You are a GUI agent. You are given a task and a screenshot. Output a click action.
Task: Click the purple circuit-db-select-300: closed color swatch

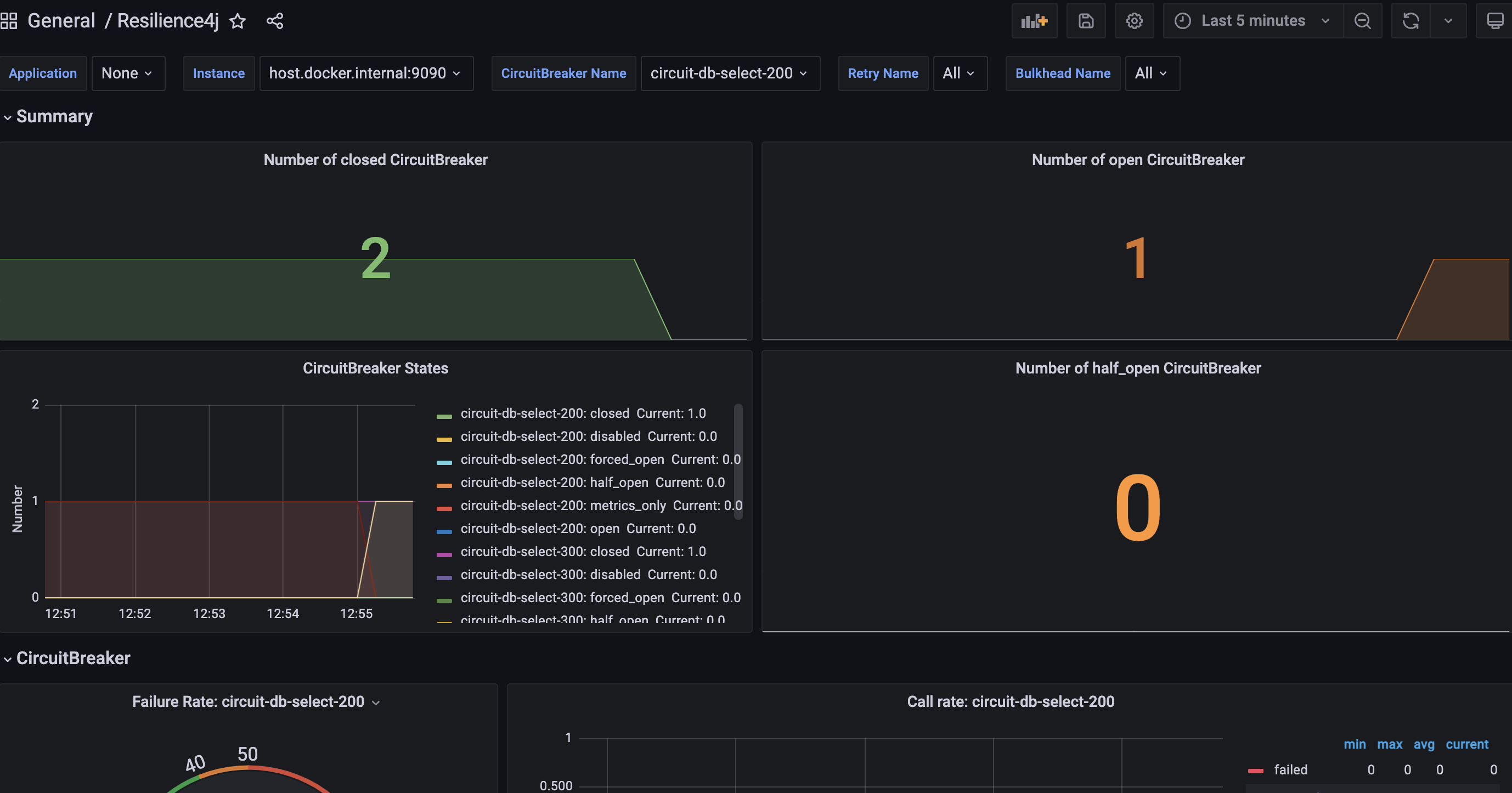(444, 554)
